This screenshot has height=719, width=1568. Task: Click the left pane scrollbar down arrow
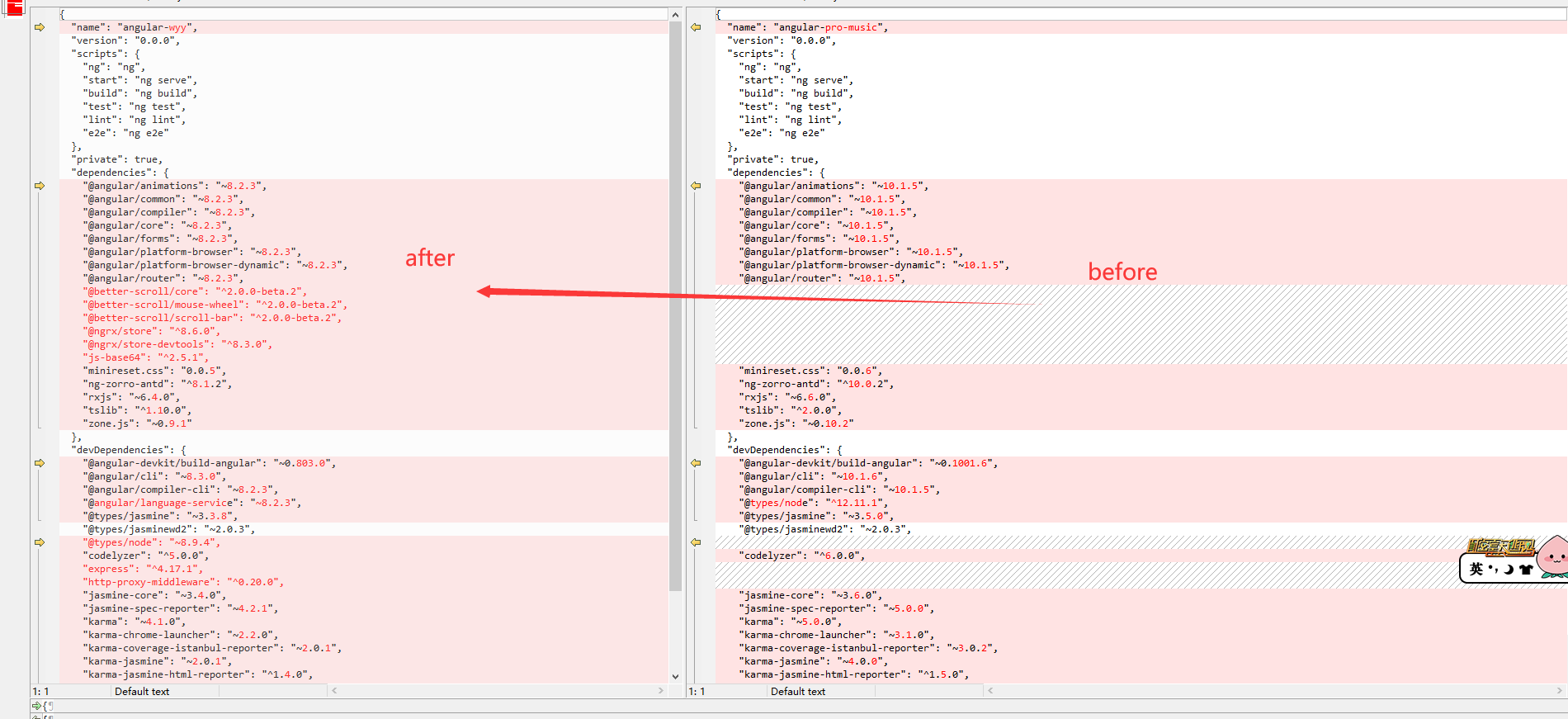click(675, 676)
